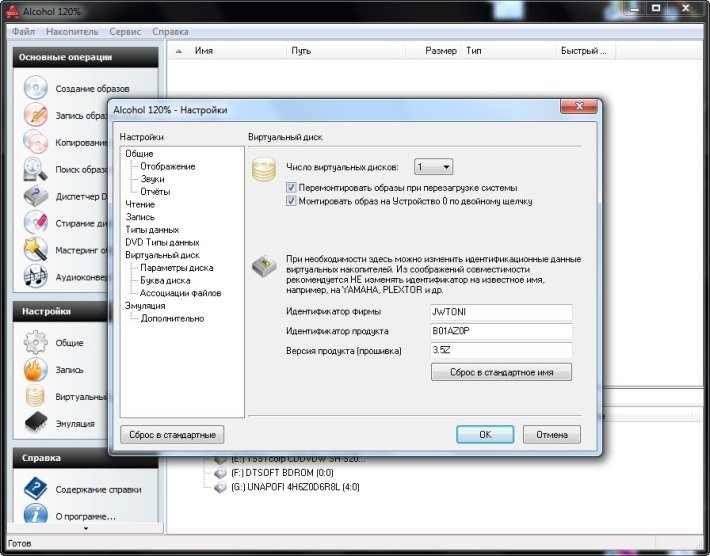Open Содержание справки book icon

pos(36,489)
